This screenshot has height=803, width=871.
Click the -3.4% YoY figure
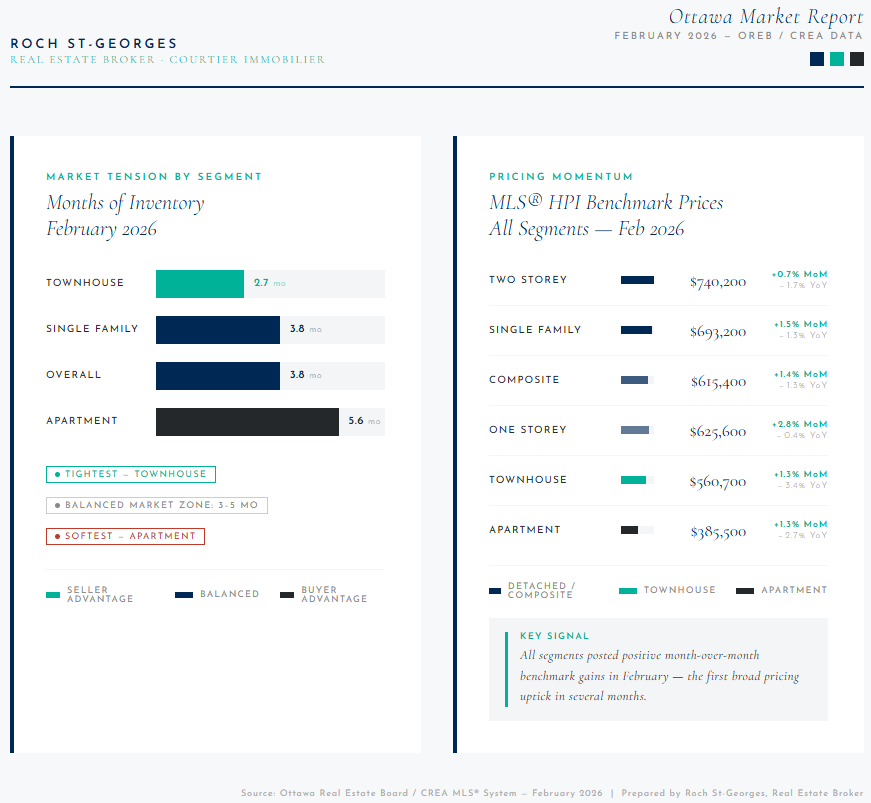[x=803, y=485]
